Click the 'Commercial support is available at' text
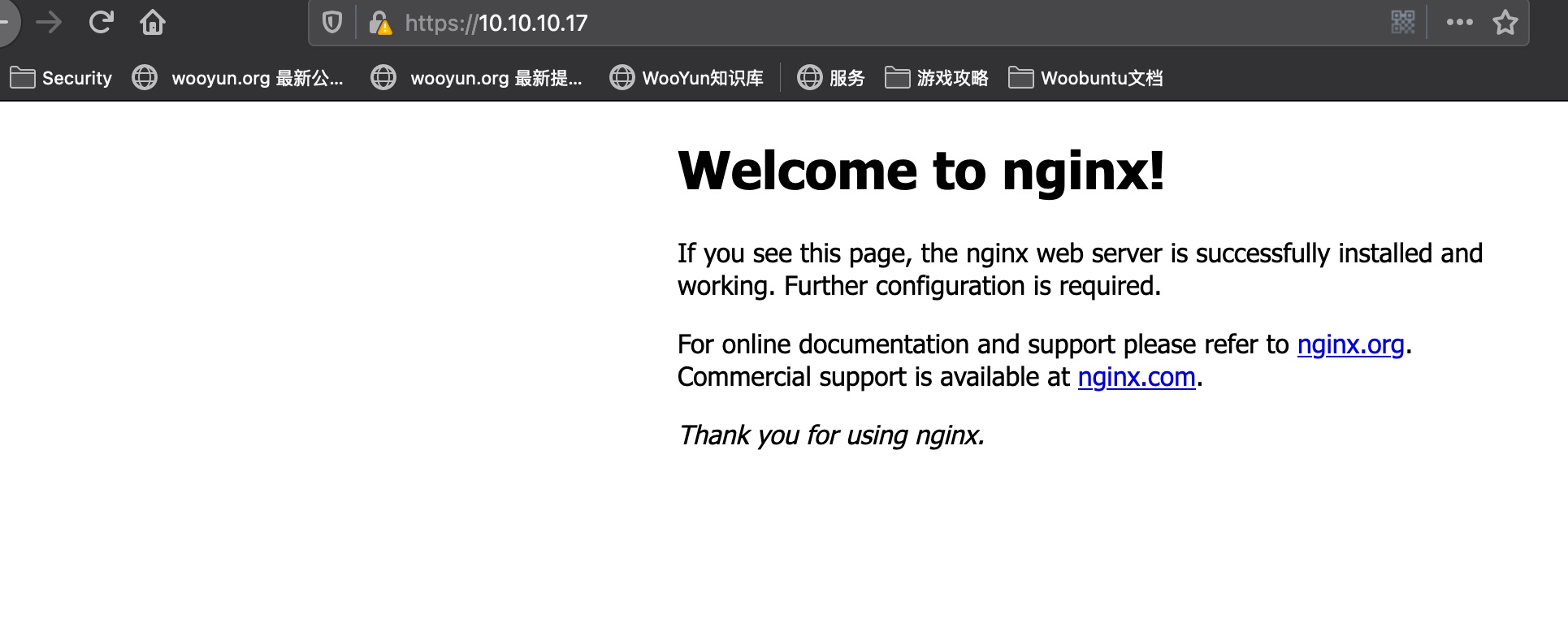1568x632 pixels. (874, 377)
